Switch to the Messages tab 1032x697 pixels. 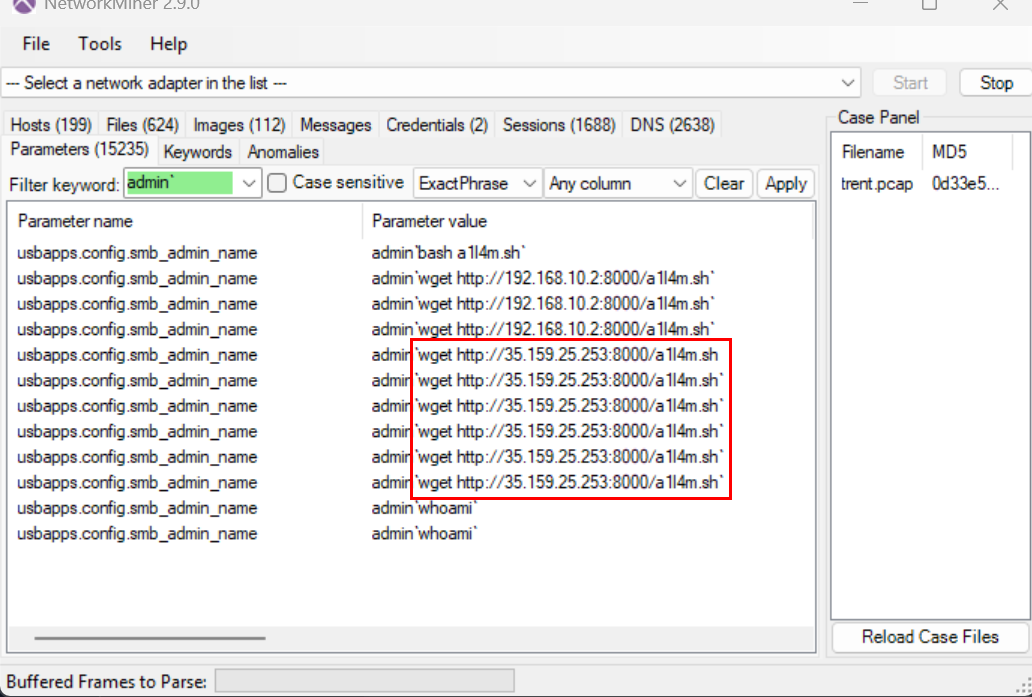click(336, 124)
